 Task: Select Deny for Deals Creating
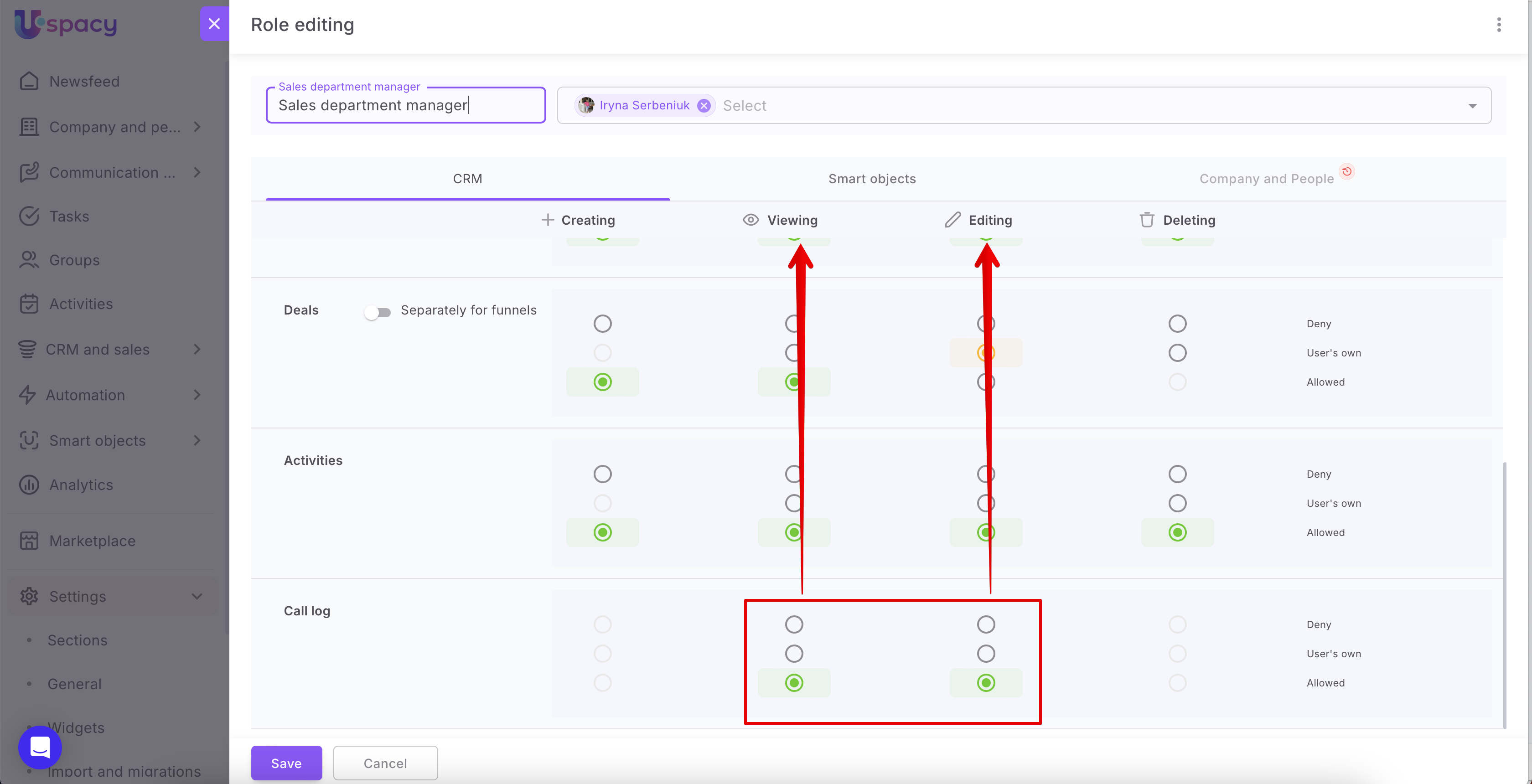(x=602, y=324)
